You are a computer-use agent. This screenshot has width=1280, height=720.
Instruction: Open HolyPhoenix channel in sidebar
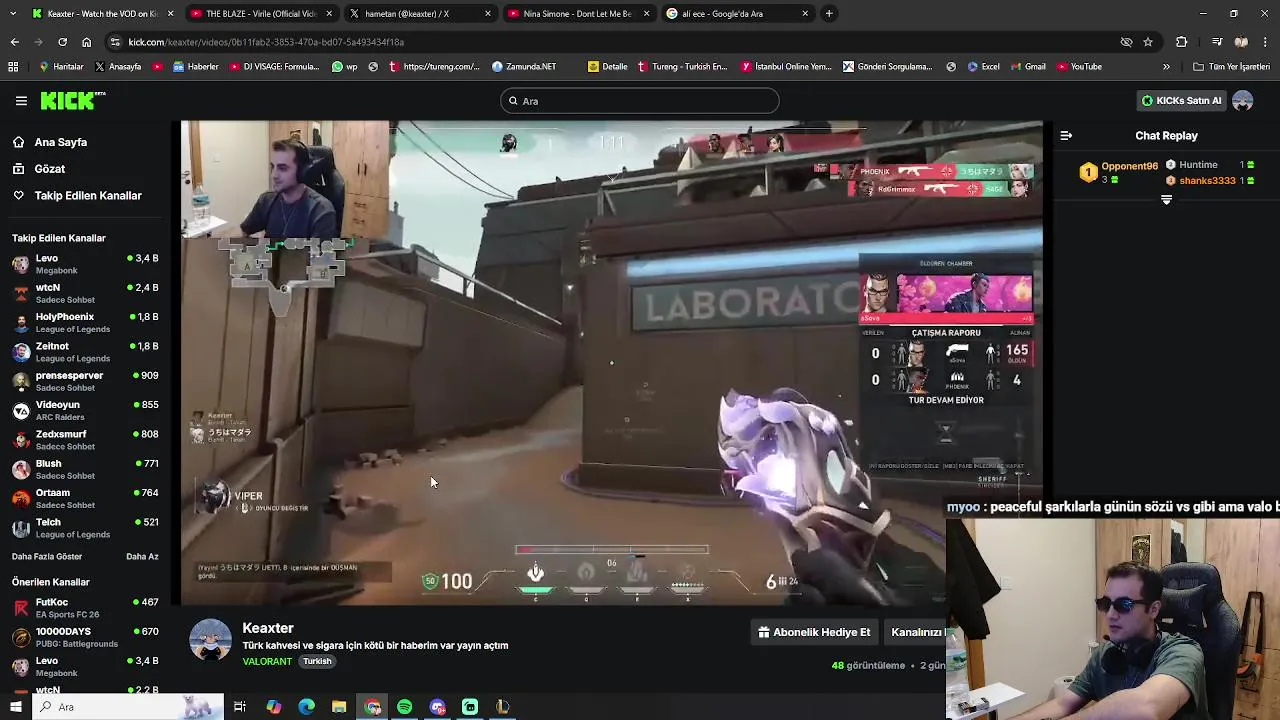pyautogui.click(x=85, y=323)
